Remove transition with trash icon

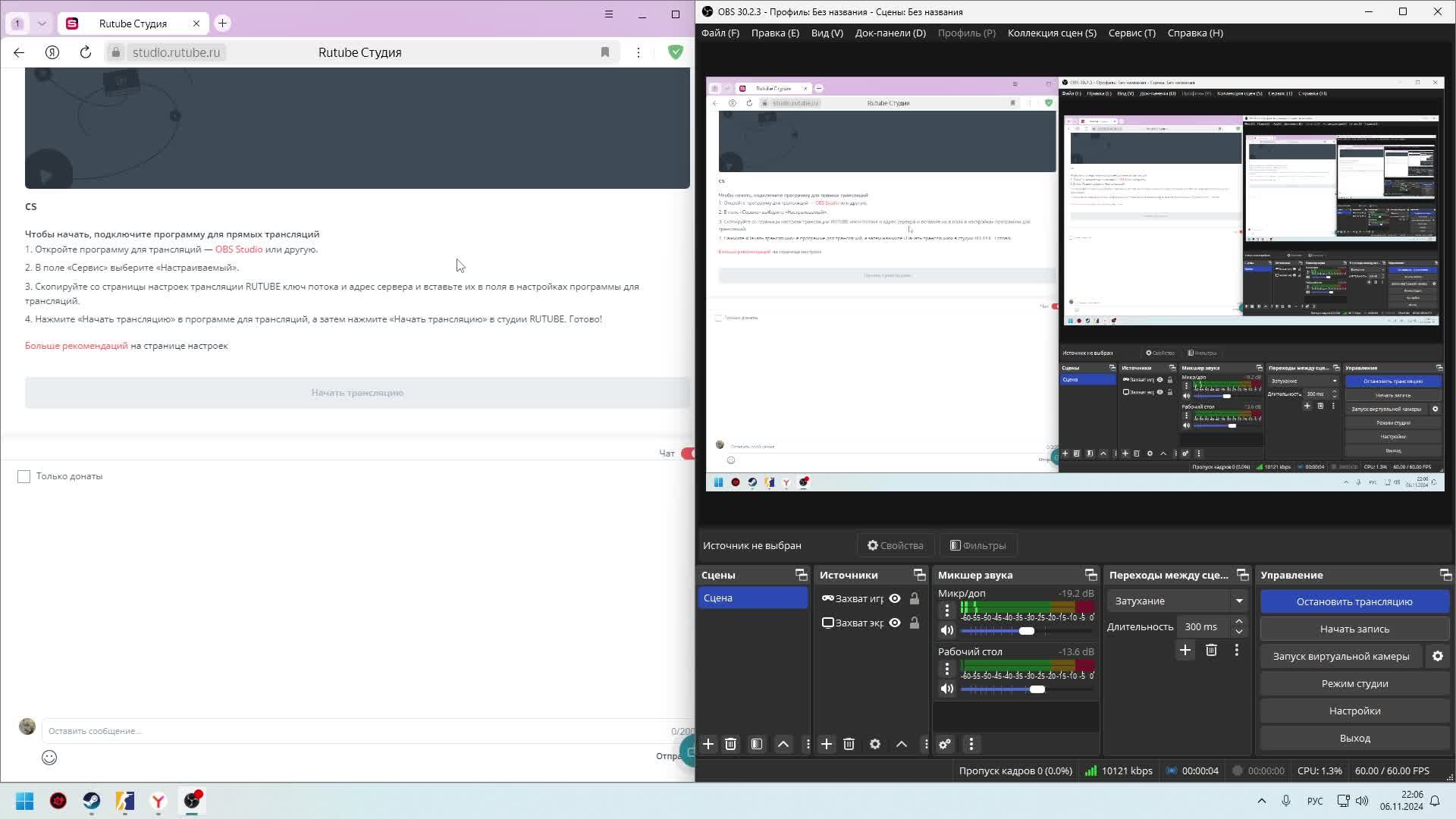(1211, 650)
